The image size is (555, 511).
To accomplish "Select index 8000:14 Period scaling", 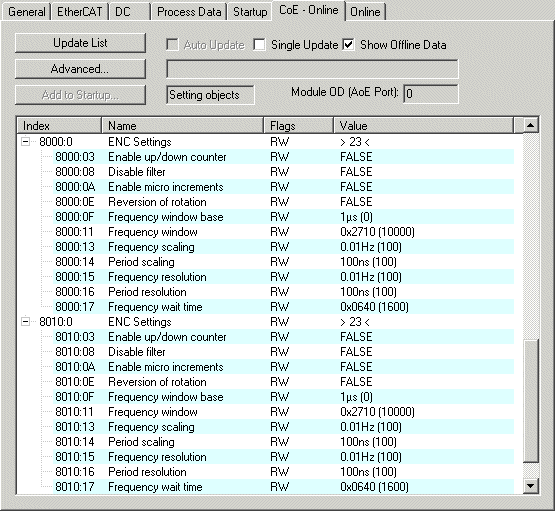I will (x=265, y=262).
